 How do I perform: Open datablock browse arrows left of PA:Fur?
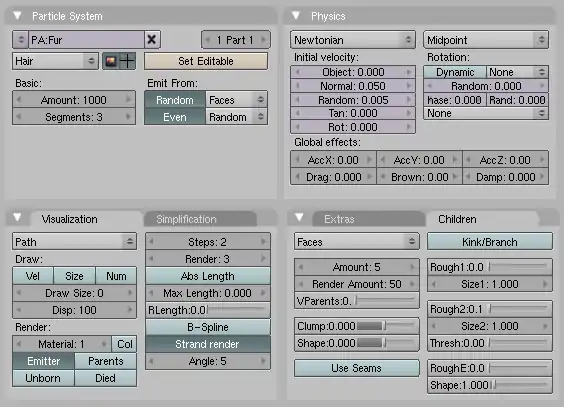(21, 40)
